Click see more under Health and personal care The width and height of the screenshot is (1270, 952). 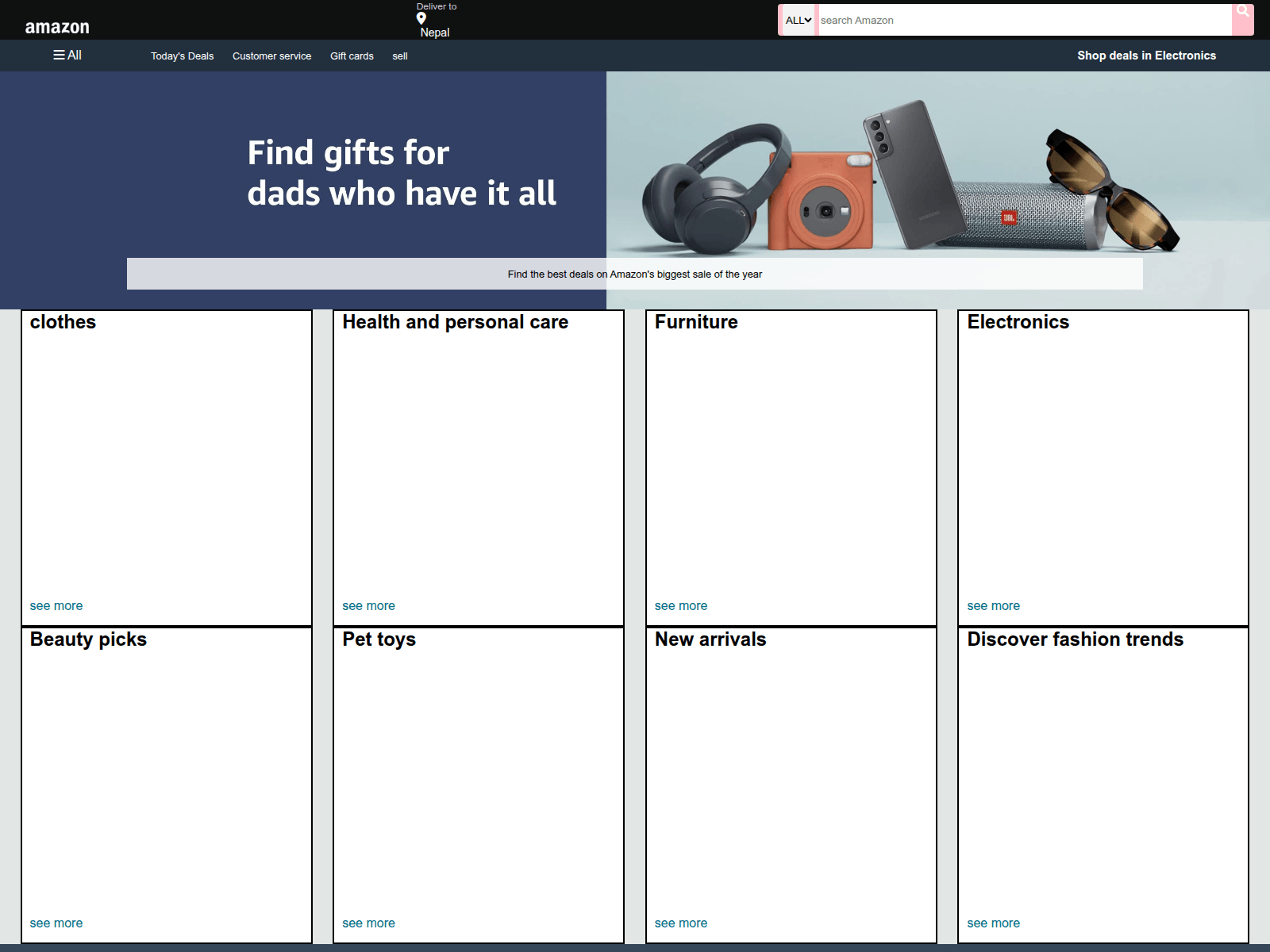pos(368,605)
